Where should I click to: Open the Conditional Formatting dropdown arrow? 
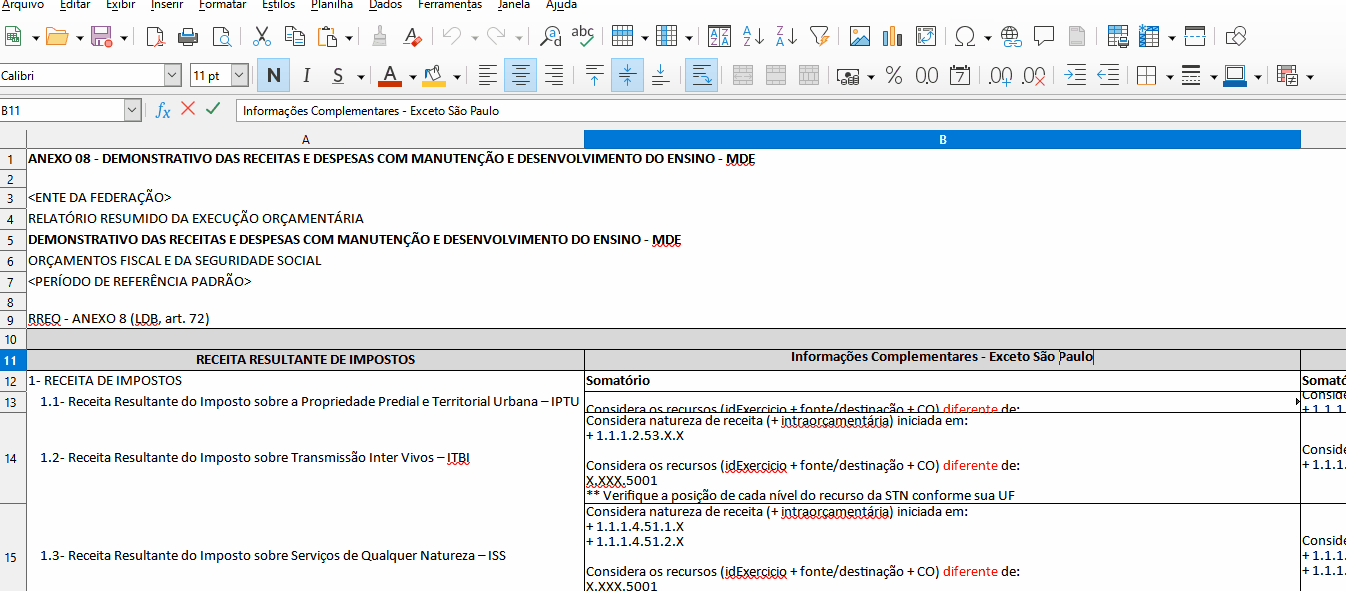(x=1309, y=77)
